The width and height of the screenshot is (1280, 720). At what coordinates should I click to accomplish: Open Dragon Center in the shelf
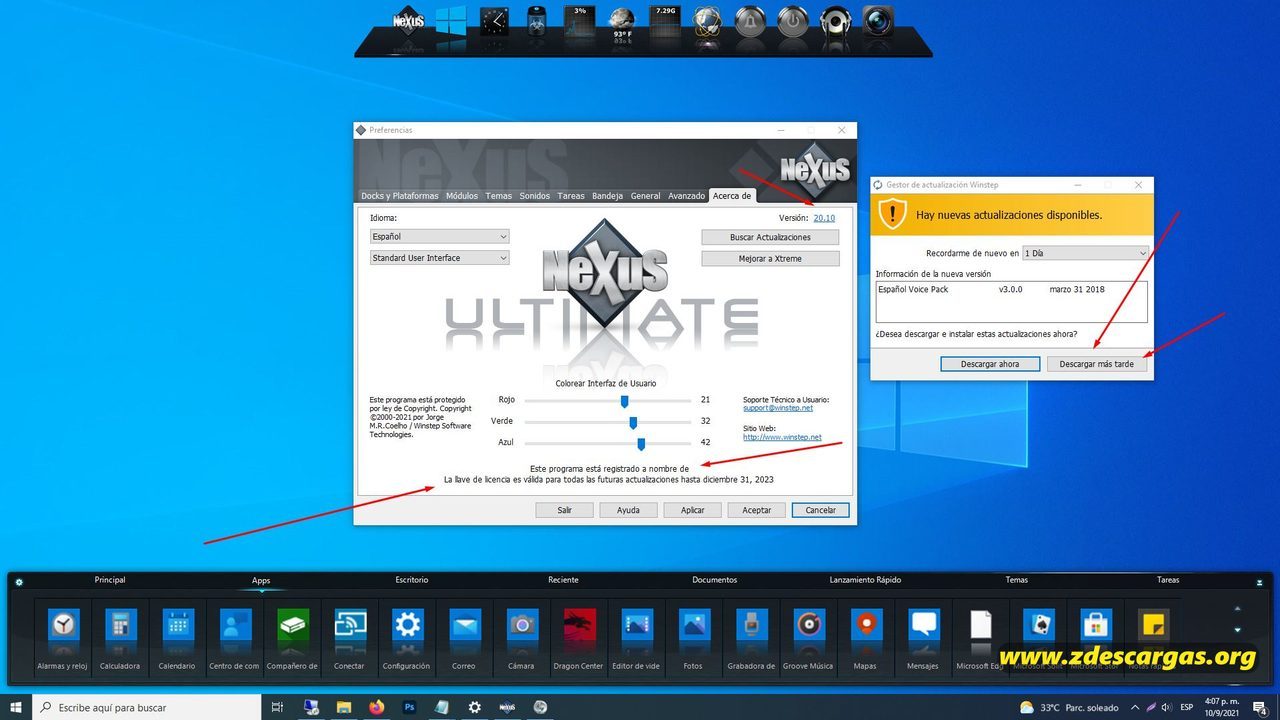(579, 636)
